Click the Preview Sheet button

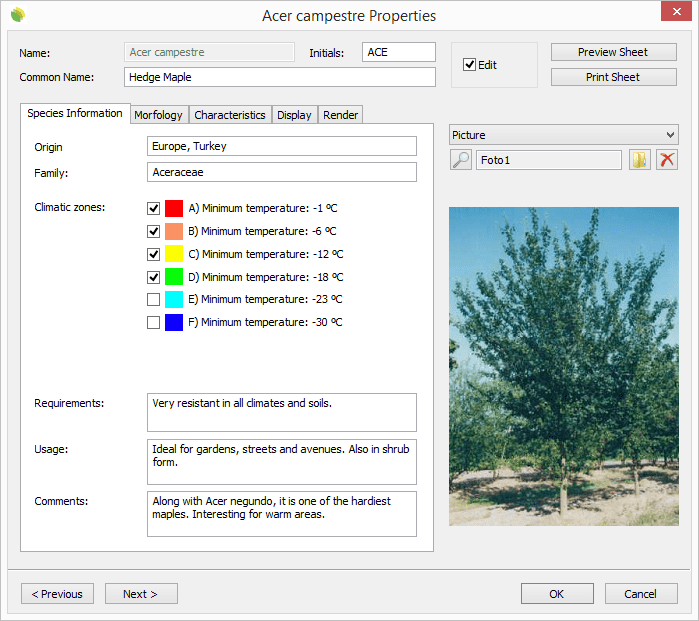[613, 52]
